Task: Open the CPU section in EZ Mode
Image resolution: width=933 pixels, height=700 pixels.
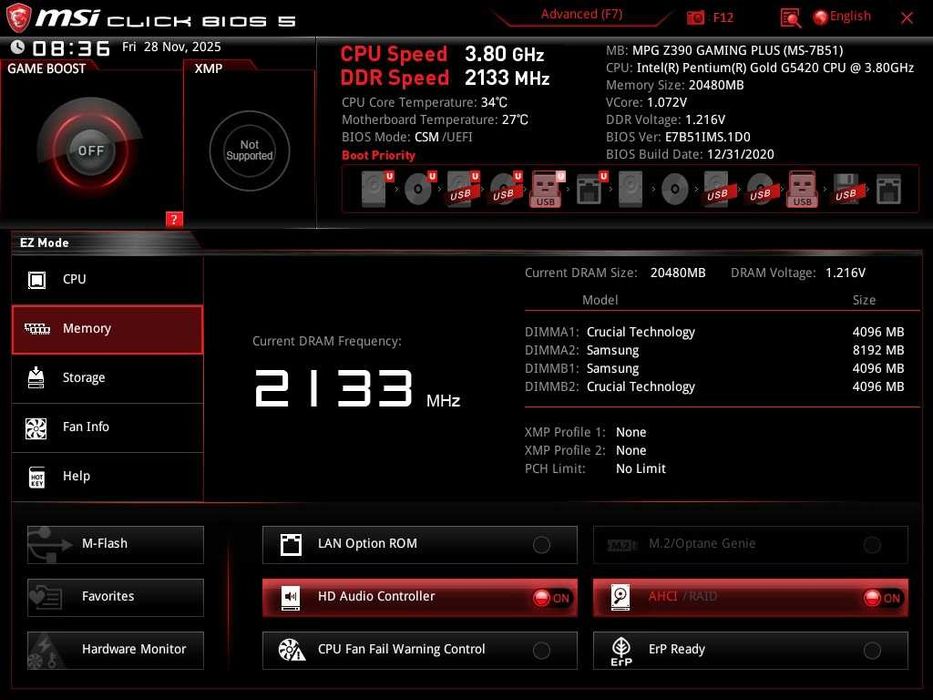Action: point(107,279)
